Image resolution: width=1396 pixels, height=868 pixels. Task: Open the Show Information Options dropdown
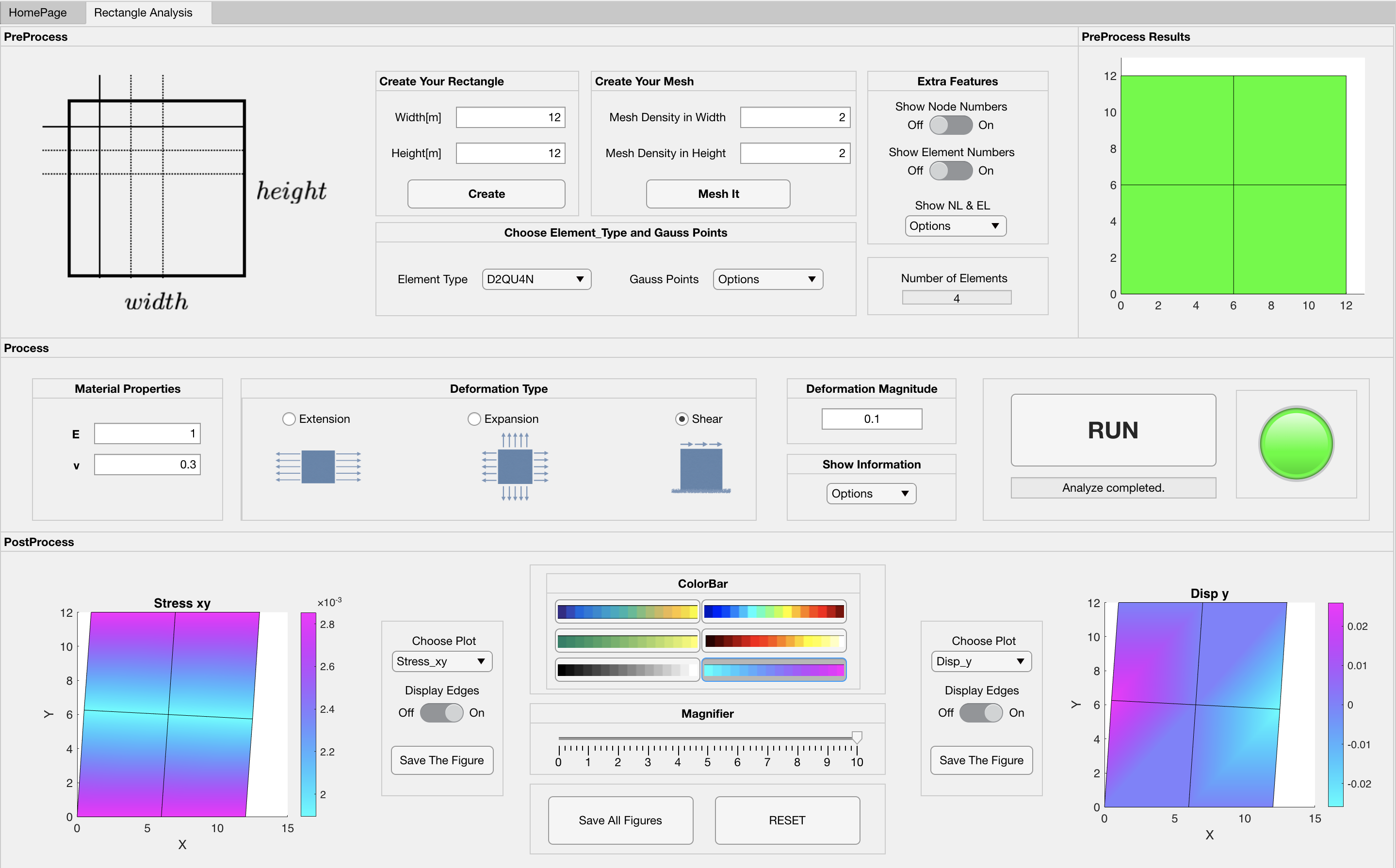(871, 494)
